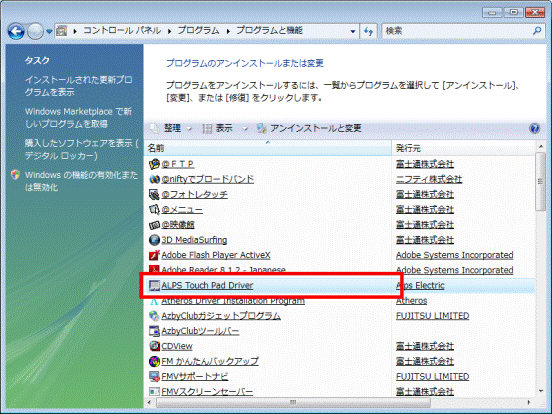Click the search magnifier icon
This screenshot has width=552, height=414.
click(537, 31)
